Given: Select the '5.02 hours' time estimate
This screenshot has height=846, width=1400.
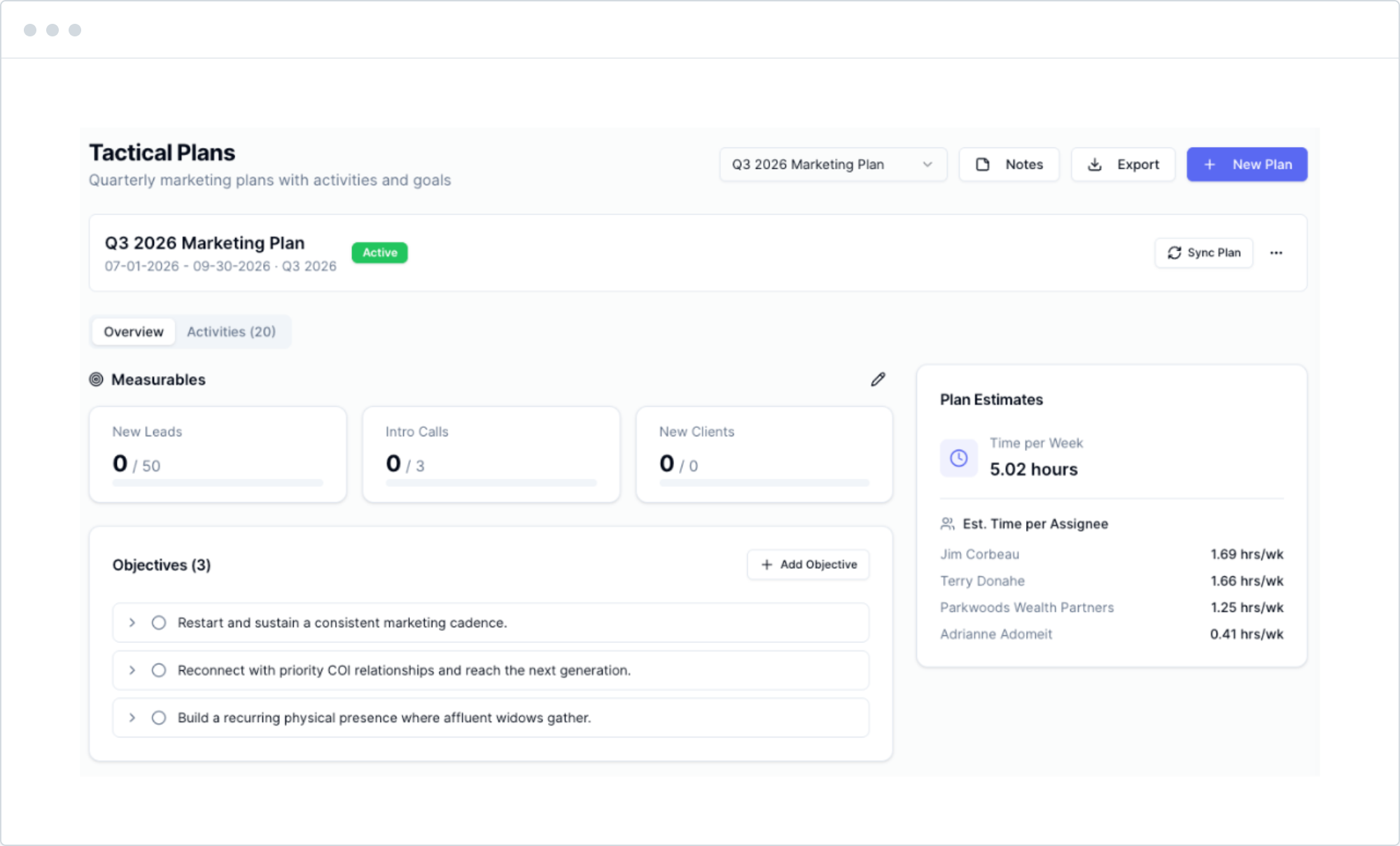Looking at the screenshot, I should [1034, 469].
